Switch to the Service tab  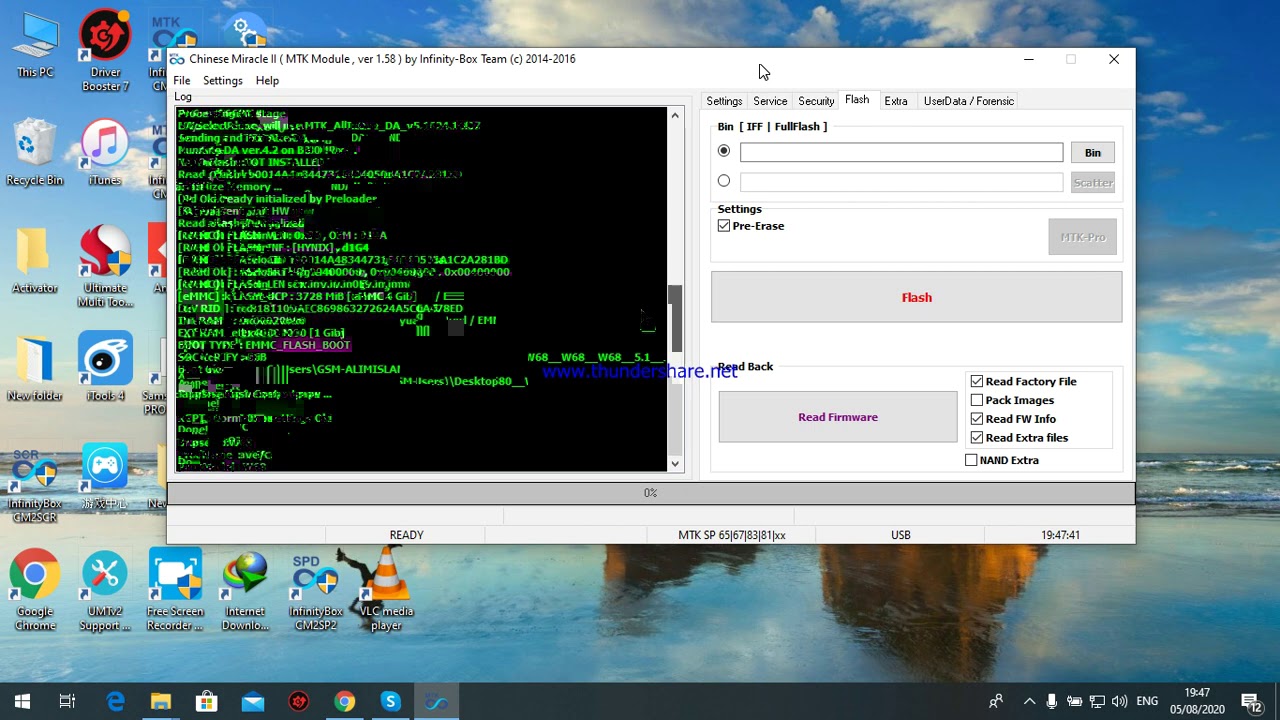pos(770,101)
